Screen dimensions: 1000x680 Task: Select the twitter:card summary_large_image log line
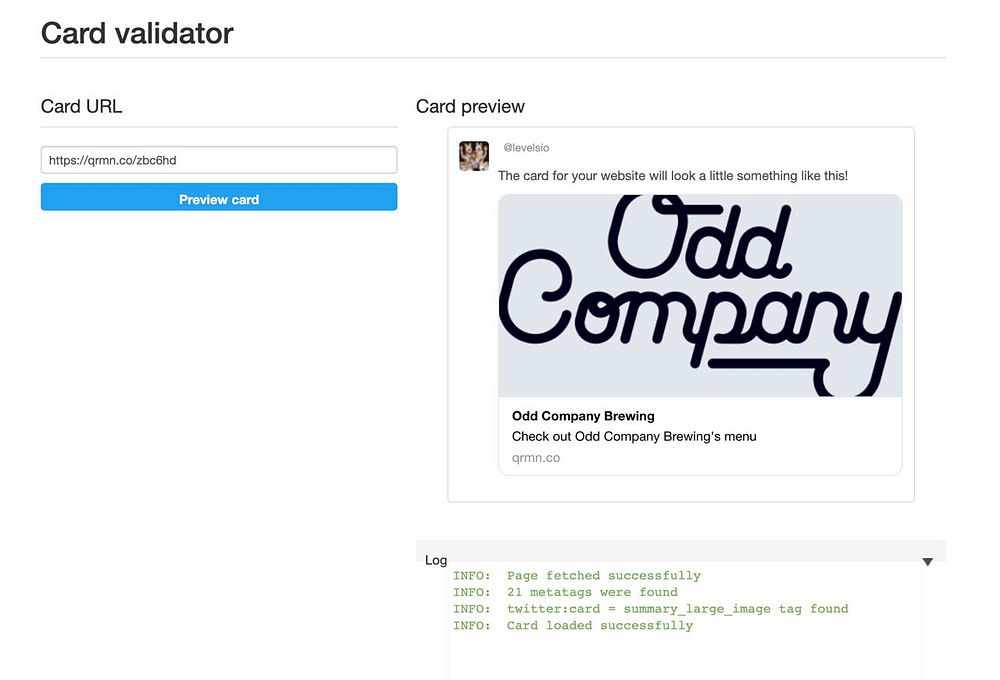[651, 609]
